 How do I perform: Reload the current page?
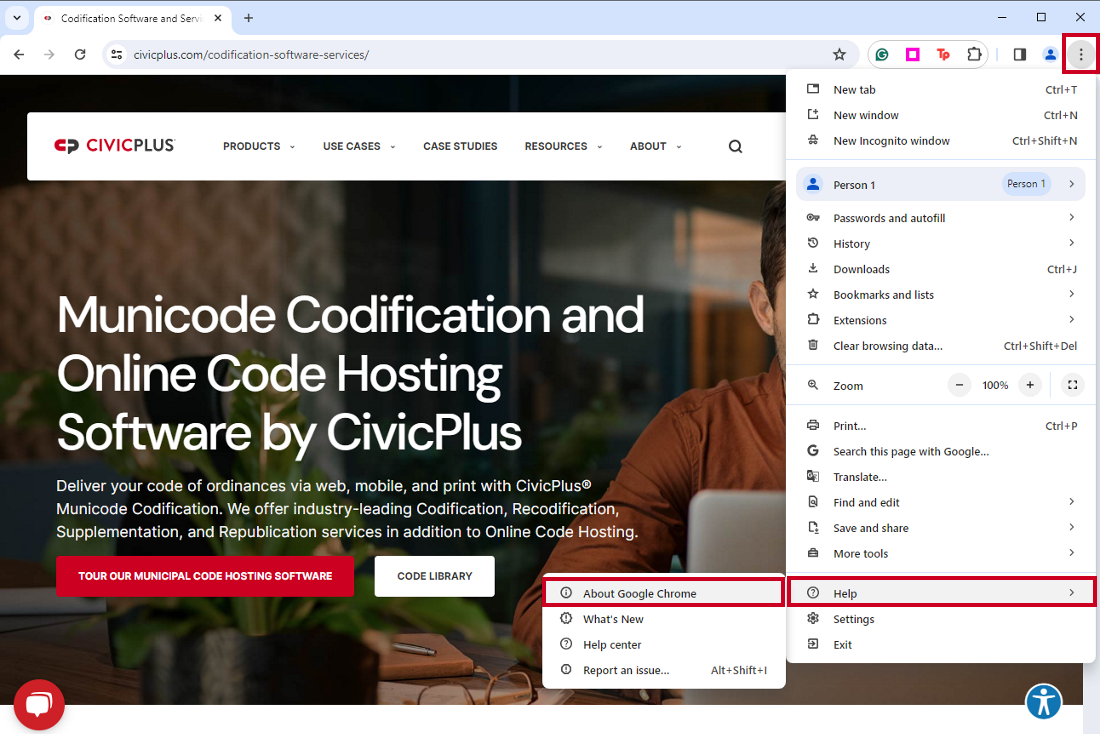80,55
